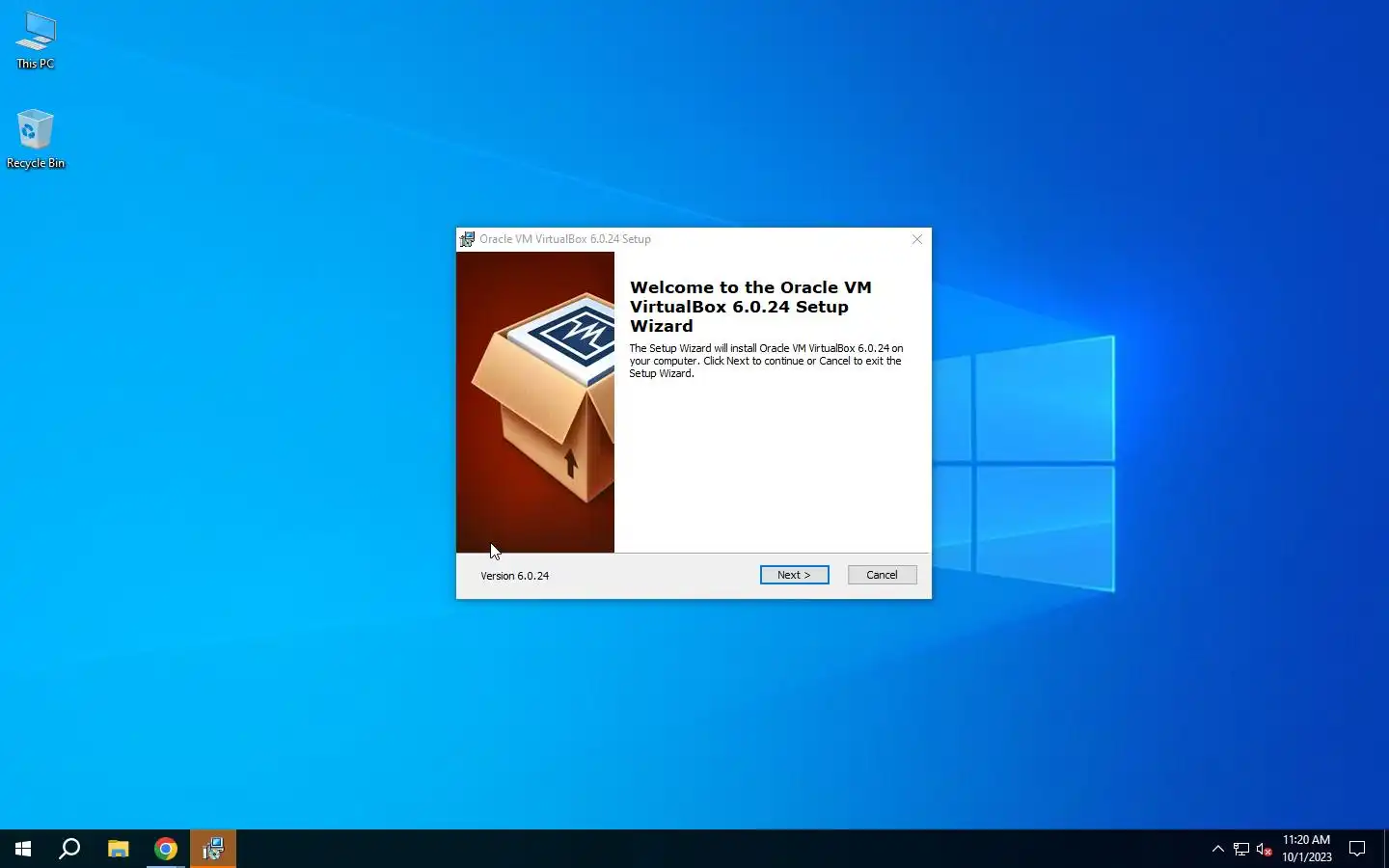Open the Windows Start menu
Viewport: 1389px width, 868px height.
pos(23,849)
